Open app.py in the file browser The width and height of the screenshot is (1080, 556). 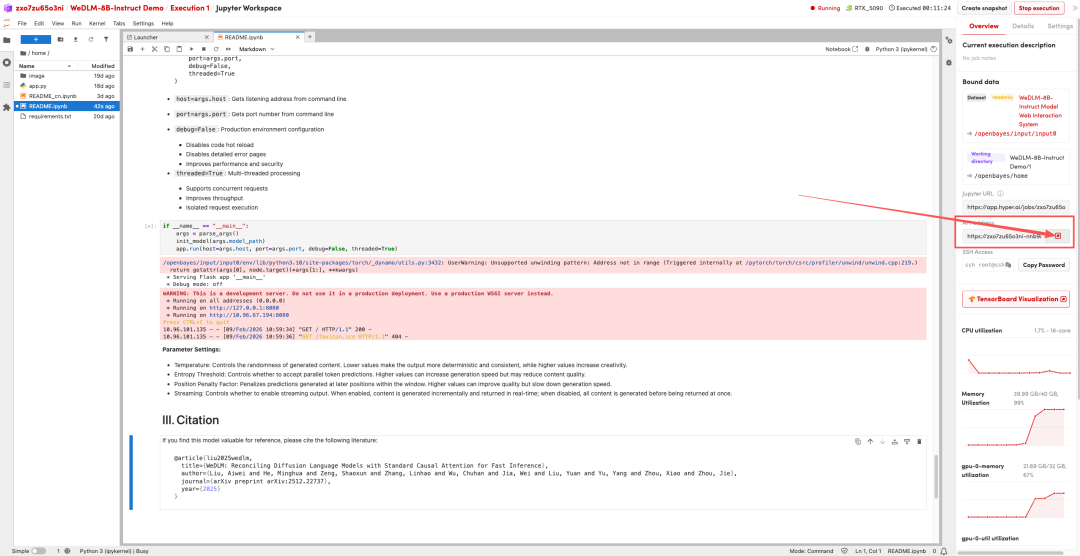37,86
